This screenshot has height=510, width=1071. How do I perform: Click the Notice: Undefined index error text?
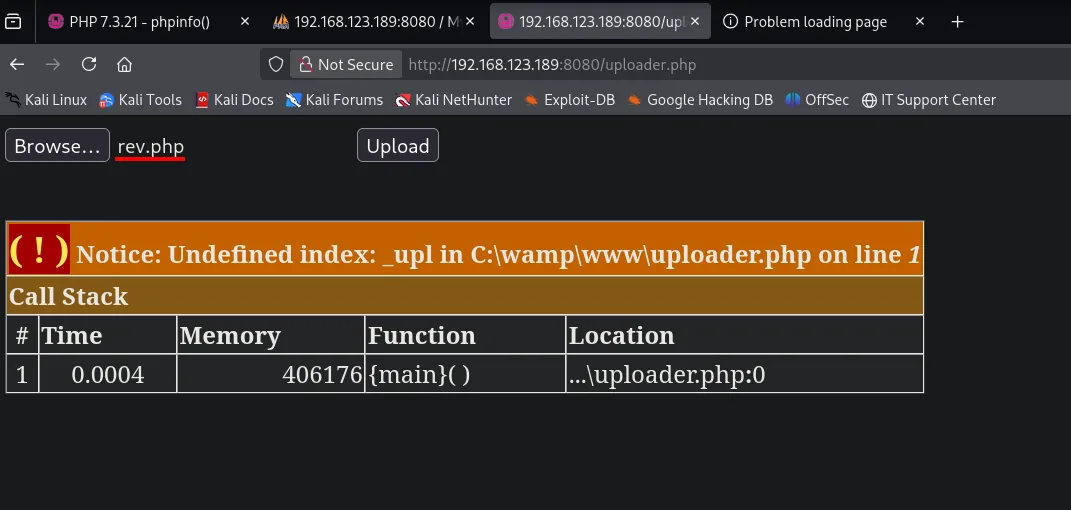coord(497,255)
